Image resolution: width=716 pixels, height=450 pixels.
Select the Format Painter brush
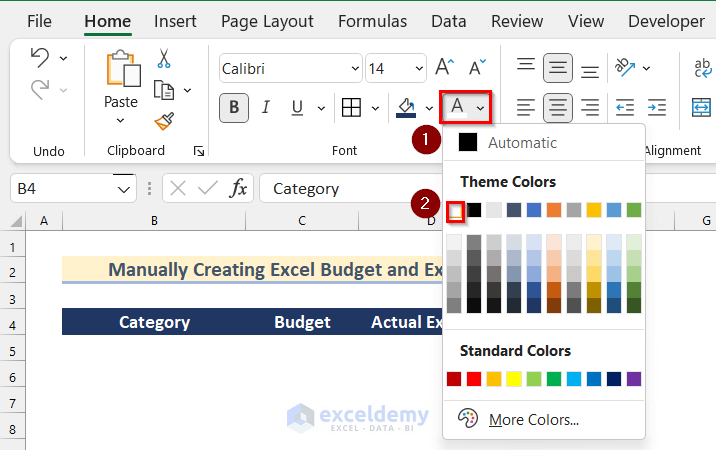coord(164,121)
